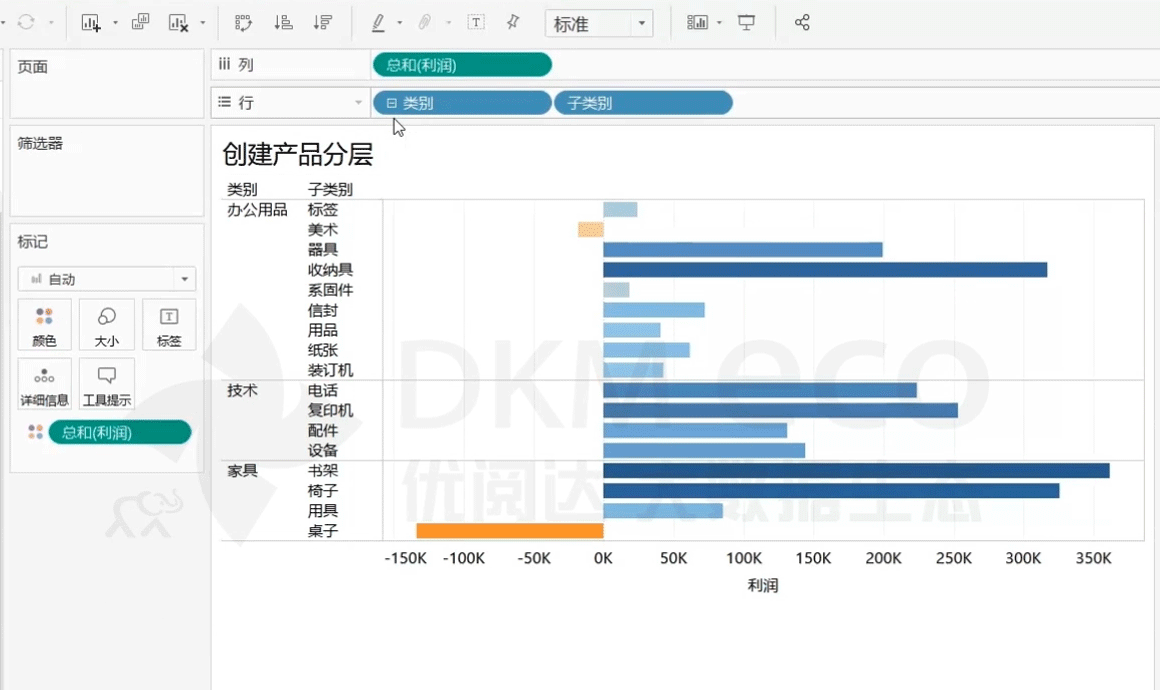Click the highlight pen icon
Image resolution: width=1160 pixels, height=690 pixels.
point(378,23)
